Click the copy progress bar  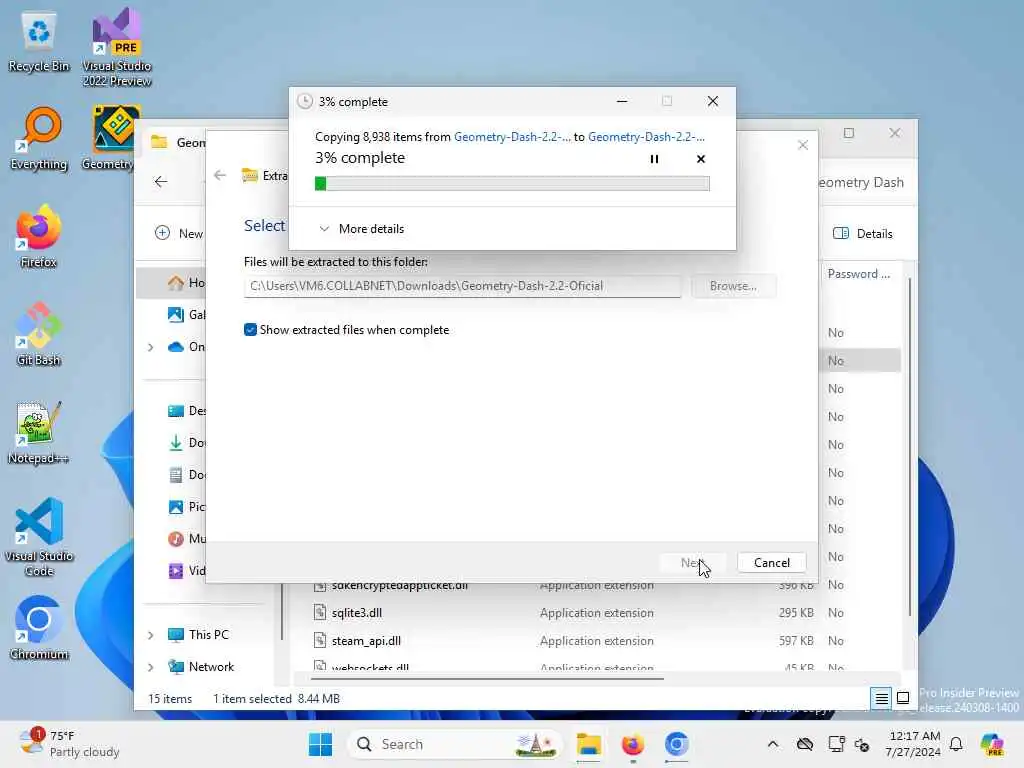(512, 184)
